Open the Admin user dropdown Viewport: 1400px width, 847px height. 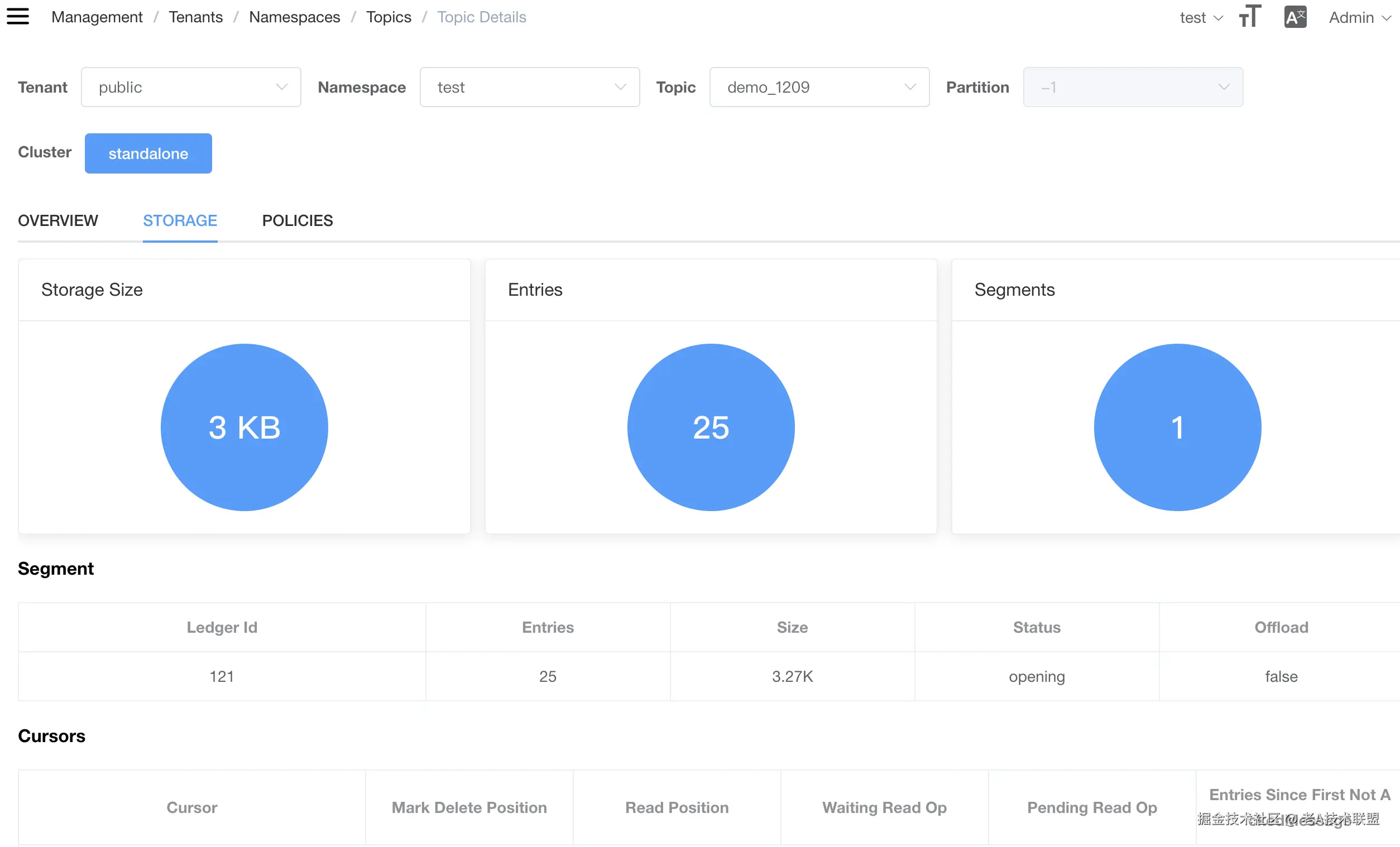pos(1359,18)
